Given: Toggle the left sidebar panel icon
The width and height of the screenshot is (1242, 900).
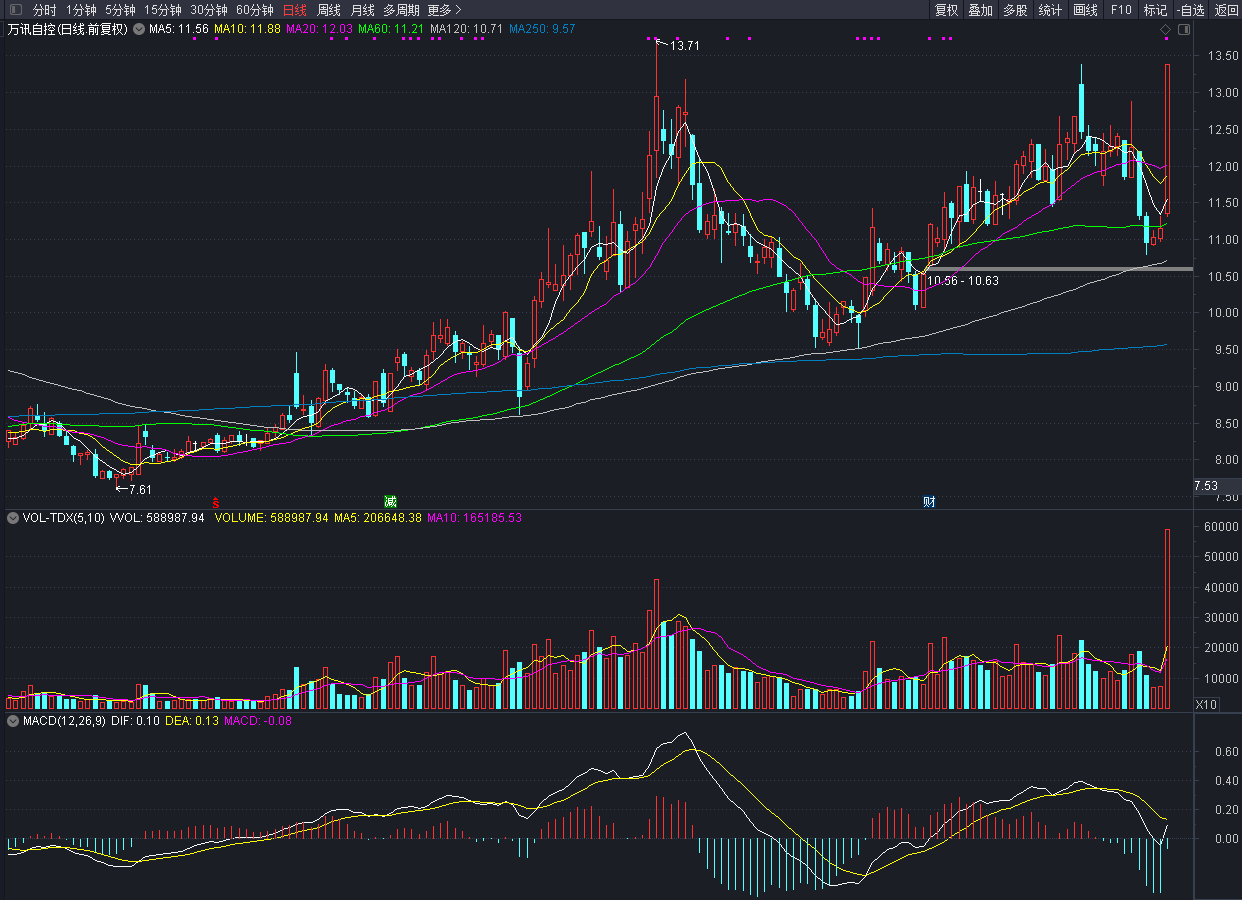Looking at the screenshot, I should pos(14,10).
